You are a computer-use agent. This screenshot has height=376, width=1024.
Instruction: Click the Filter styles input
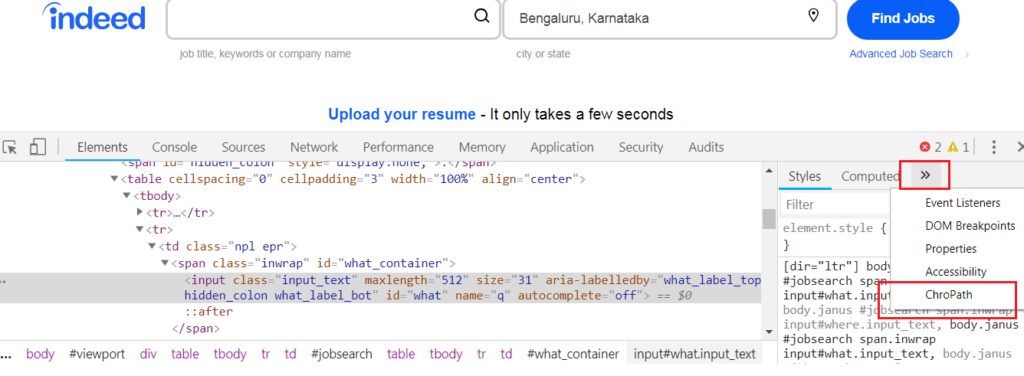click(x=836, y=204)
